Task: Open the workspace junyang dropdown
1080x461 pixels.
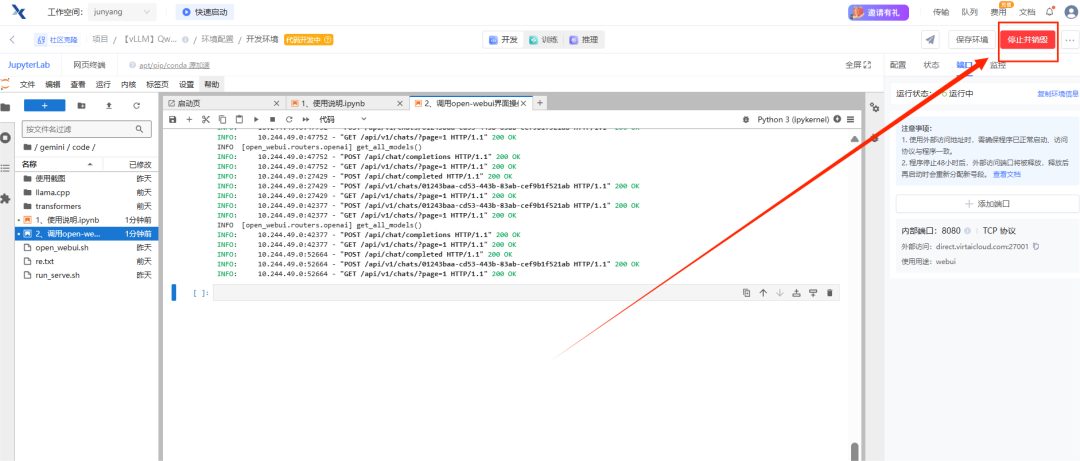Action: coord(122,12)
